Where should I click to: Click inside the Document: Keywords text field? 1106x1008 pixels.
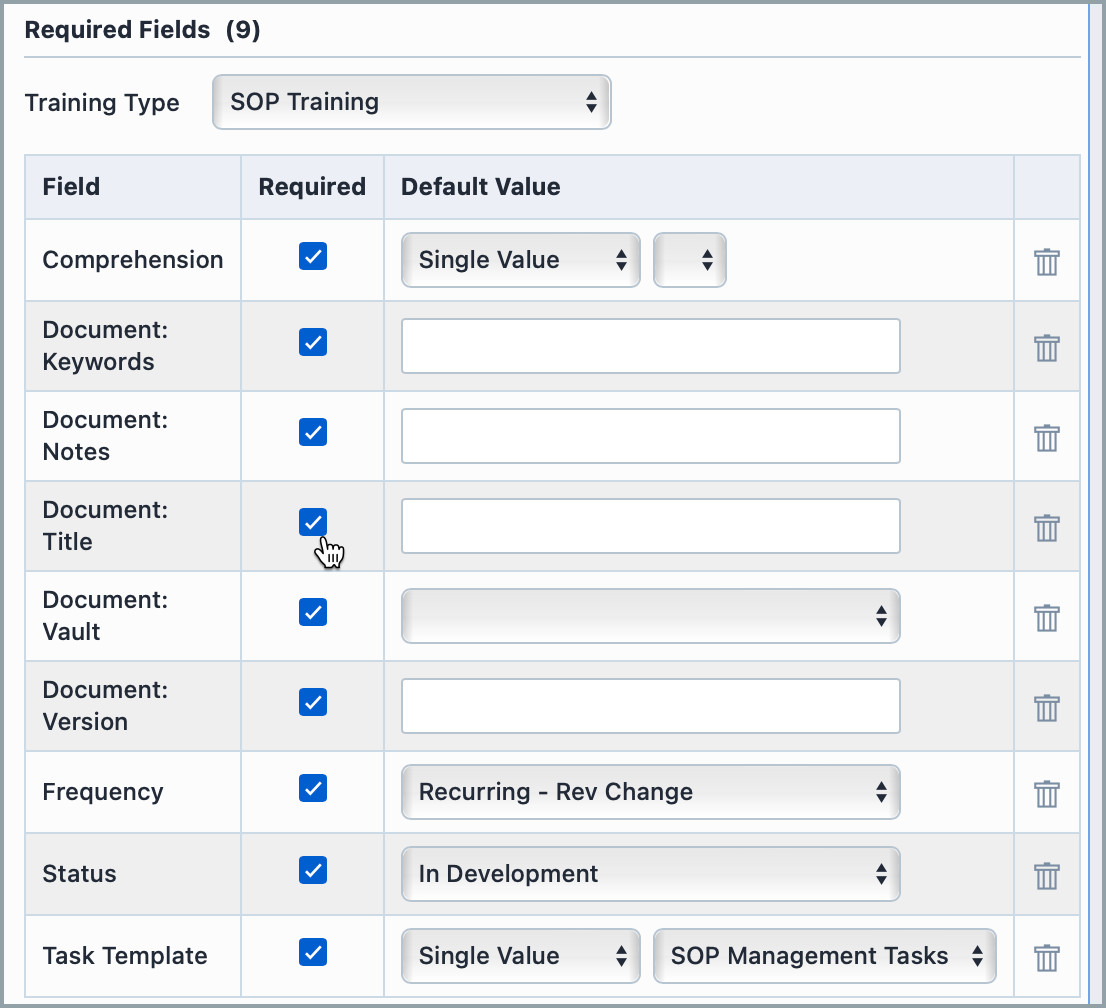tap(650, 346)
